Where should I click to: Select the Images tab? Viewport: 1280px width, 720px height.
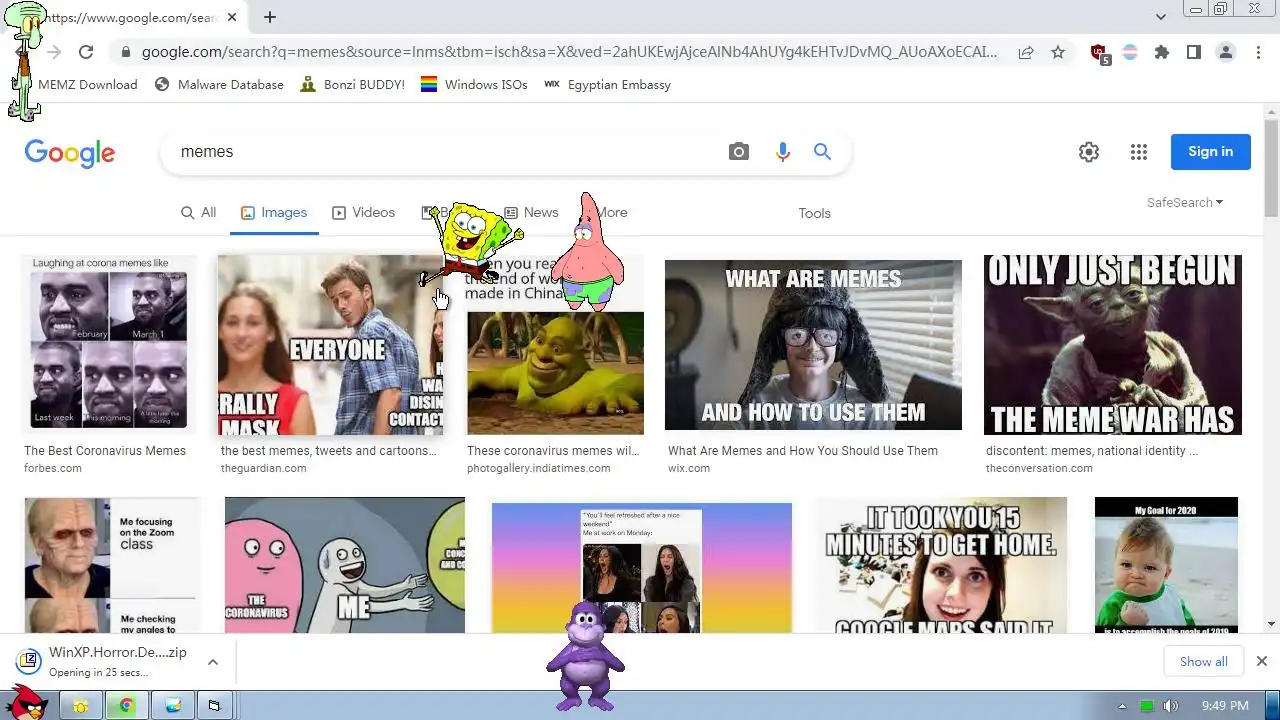274,212
